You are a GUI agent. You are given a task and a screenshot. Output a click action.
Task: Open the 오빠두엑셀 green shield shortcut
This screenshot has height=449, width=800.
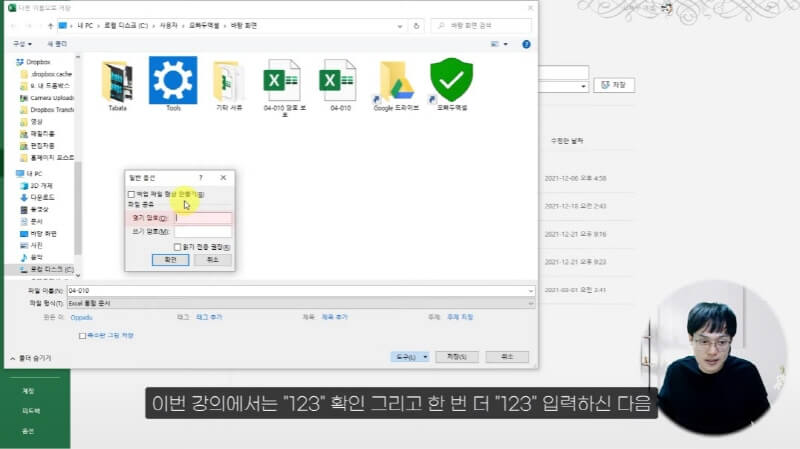pyautogui.click(x=452, y=80)
